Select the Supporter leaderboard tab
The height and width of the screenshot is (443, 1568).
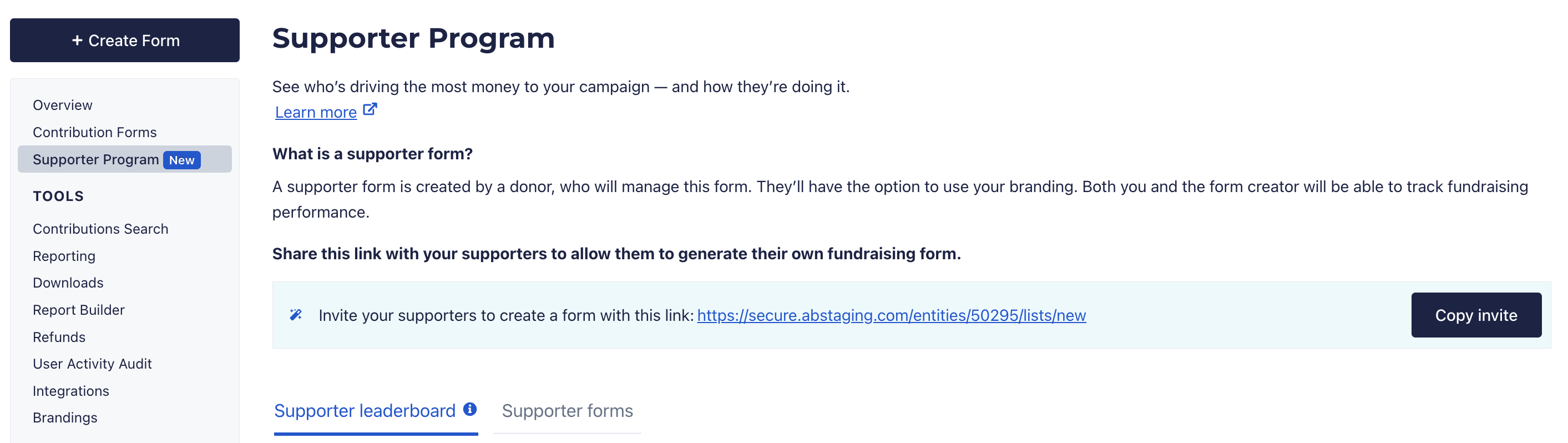click(x=365, y=411)
